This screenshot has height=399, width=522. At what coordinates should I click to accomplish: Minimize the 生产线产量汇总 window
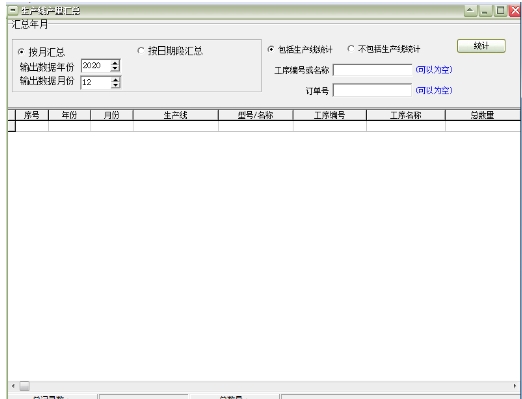point(485,11)
